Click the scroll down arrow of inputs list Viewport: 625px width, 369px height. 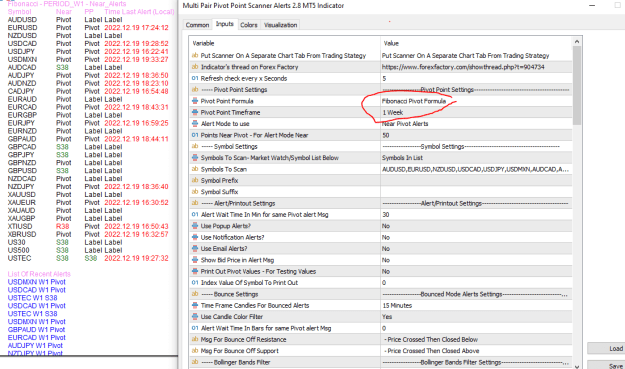[576, 366]
